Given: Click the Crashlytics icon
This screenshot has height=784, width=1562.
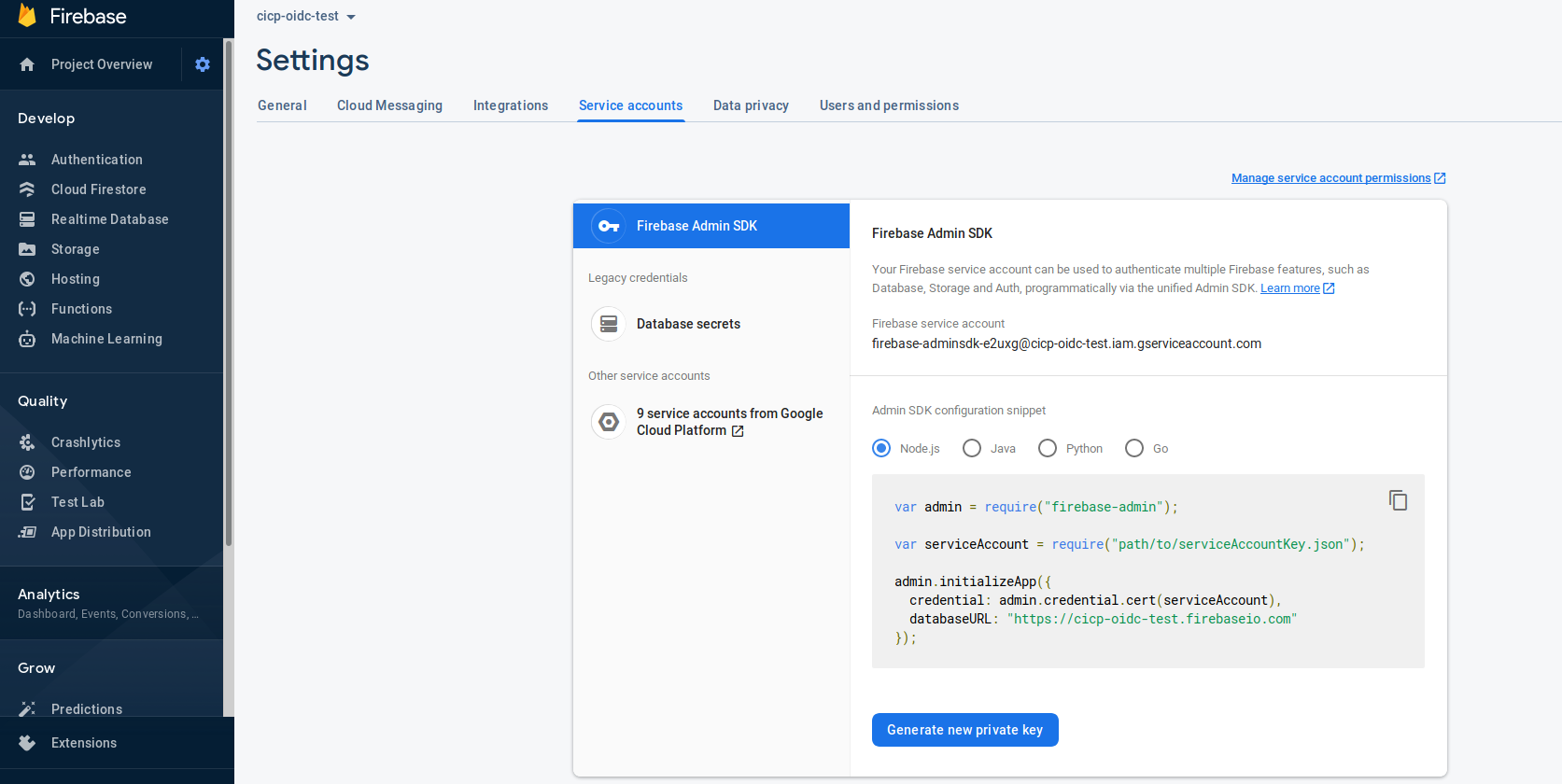Looking at the screenshot, I should pos(27,442).
